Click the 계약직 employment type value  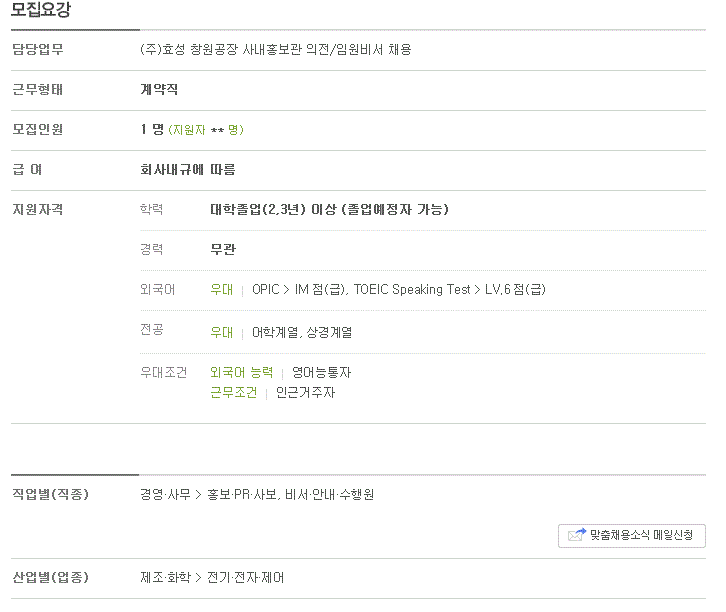(x=160, y=90)
